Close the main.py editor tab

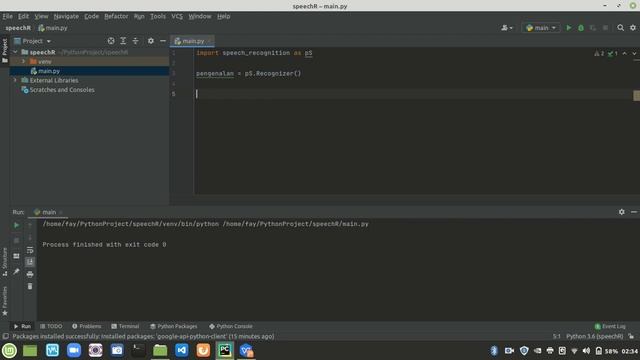pyautogui.click(x=210, y=41)
